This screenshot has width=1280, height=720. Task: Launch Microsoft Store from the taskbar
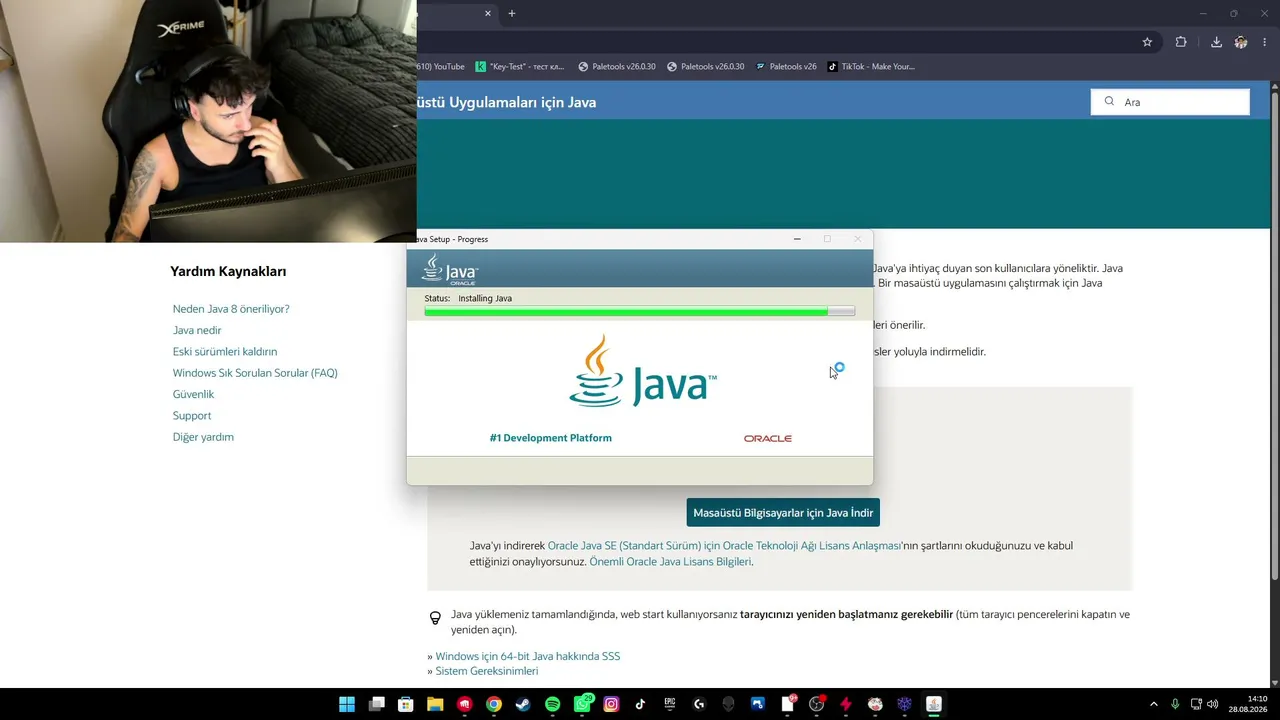pos(406,704)
